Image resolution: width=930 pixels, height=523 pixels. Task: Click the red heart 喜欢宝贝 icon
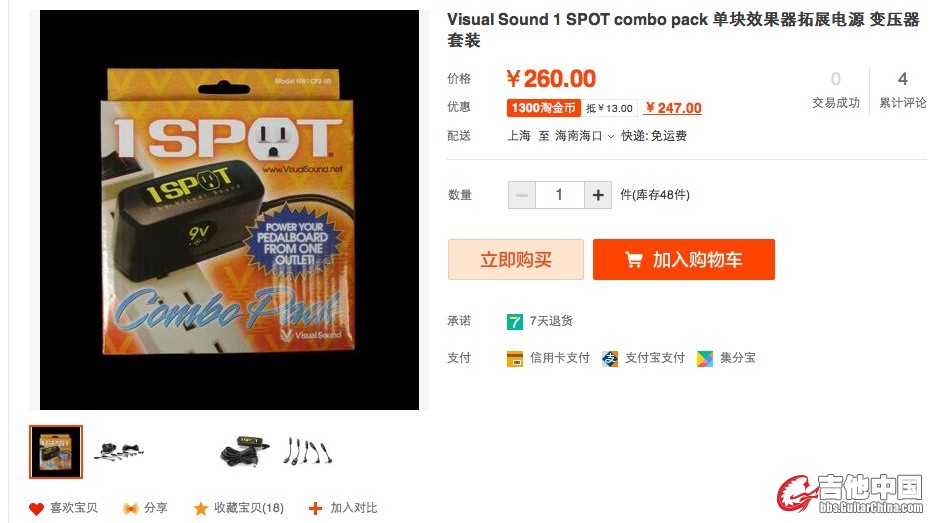36,509
